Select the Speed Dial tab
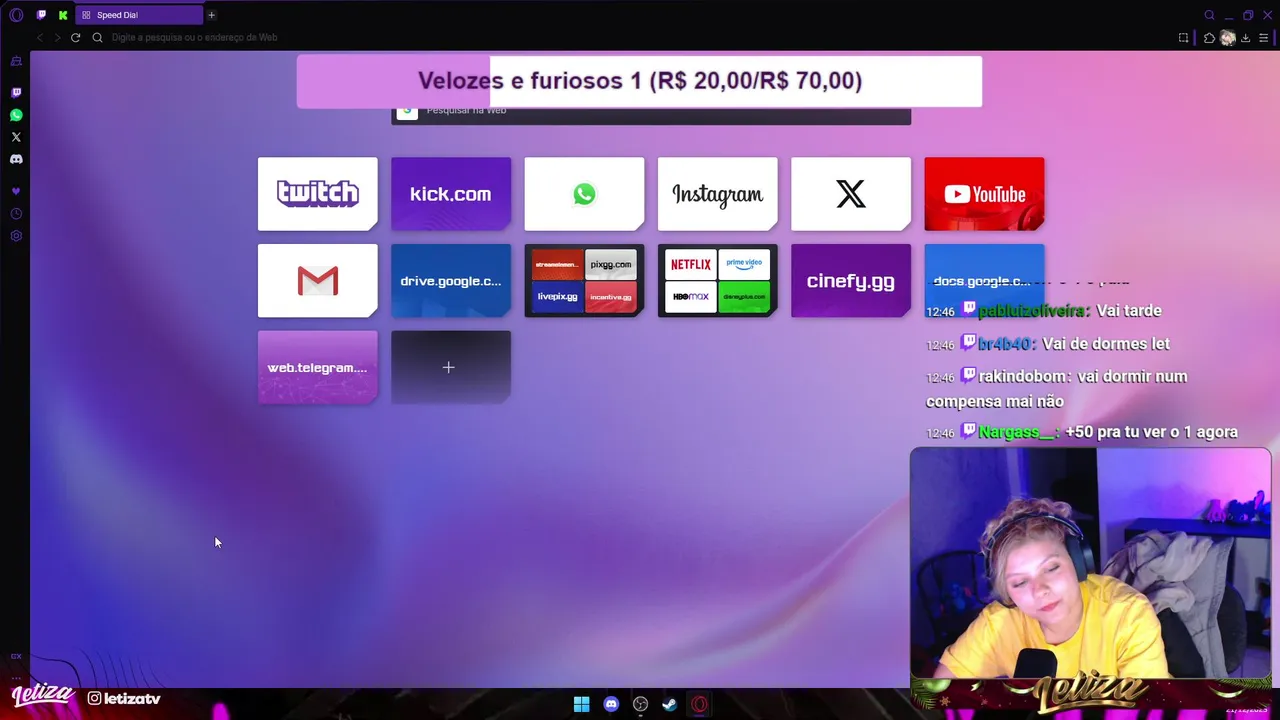The height and width of the screenshot is (720, 1280). point(139,15)
